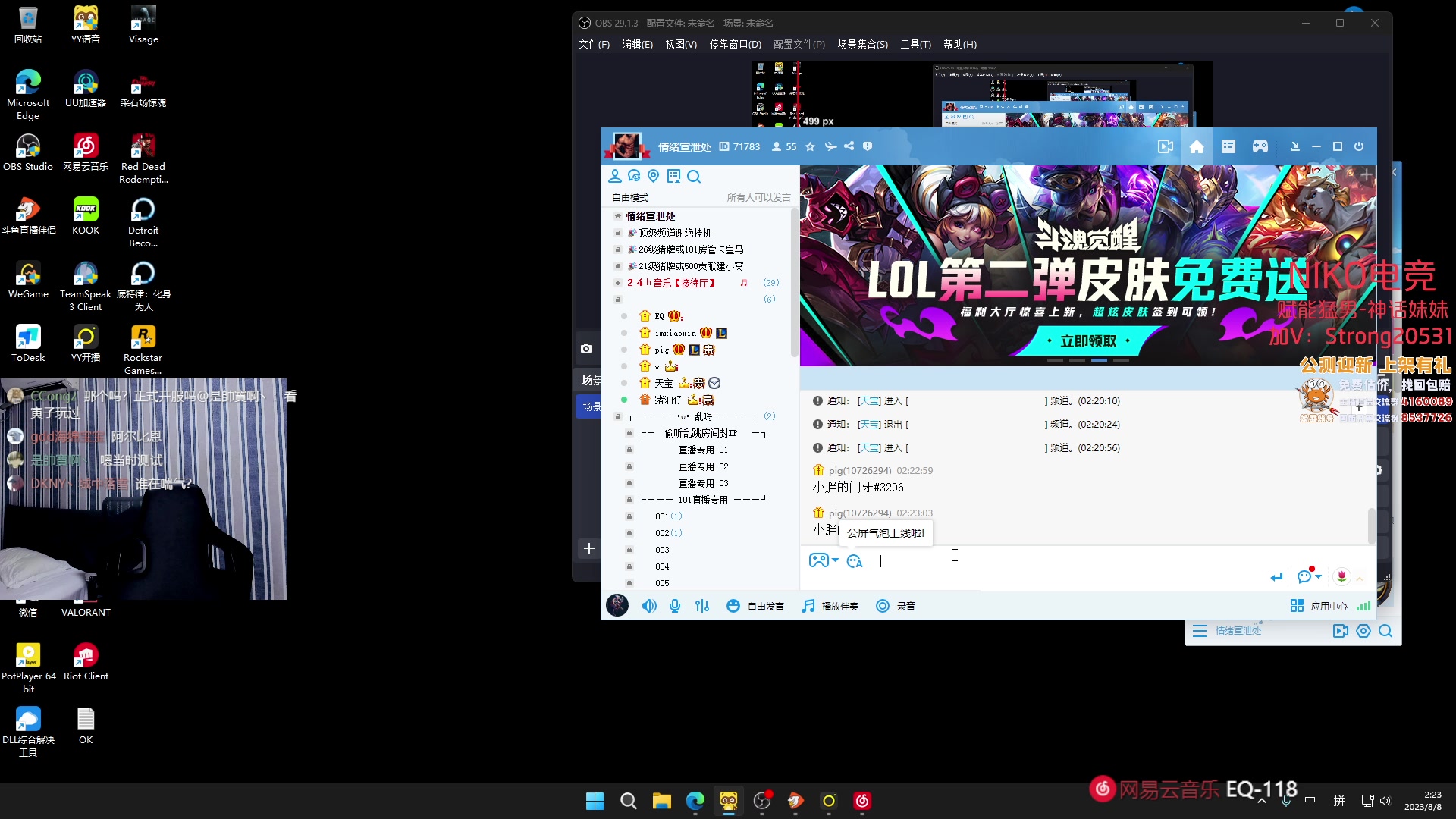
Task: Share the channel using the share icon
Action: click(x=849, y=146)
